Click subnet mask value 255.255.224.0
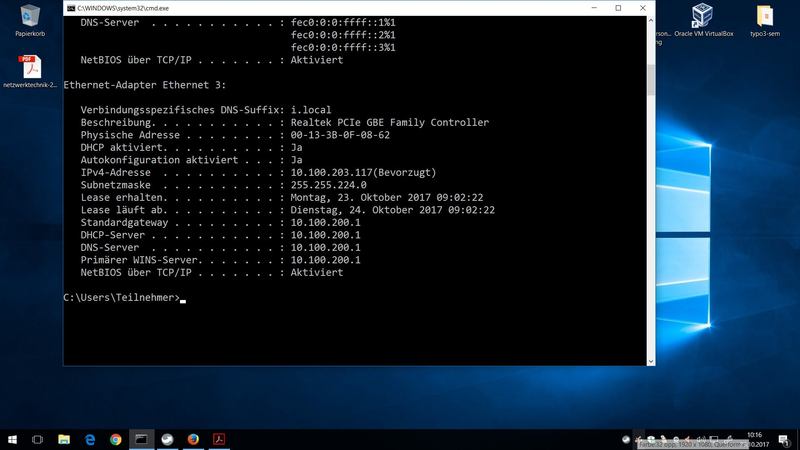Image resolution: width=800 pixels, height=450 pixels. 329,185
